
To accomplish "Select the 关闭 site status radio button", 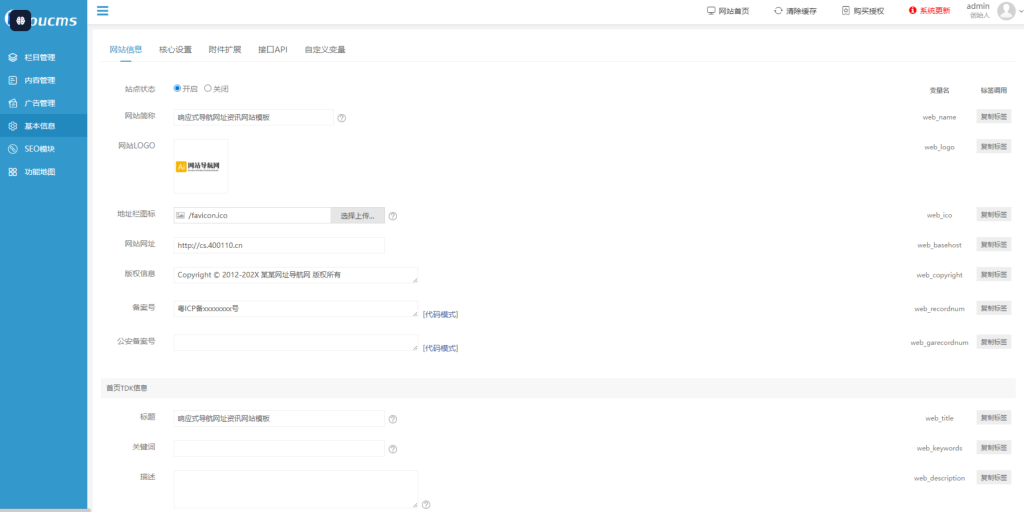I will click(208, 88).
